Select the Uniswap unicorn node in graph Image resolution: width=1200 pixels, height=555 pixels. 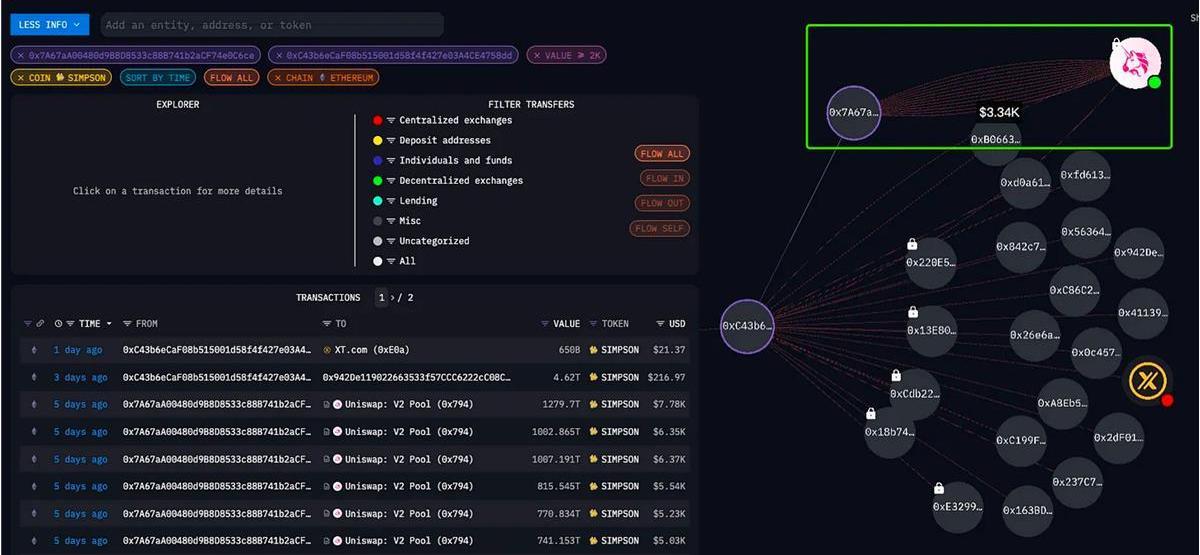click(x=1135, y=63)
